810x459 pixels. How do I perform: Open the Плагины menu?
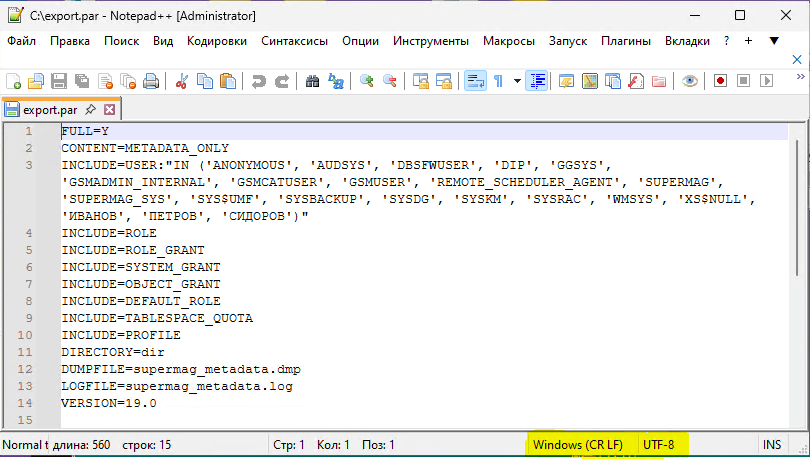click(x=626, y=41)
